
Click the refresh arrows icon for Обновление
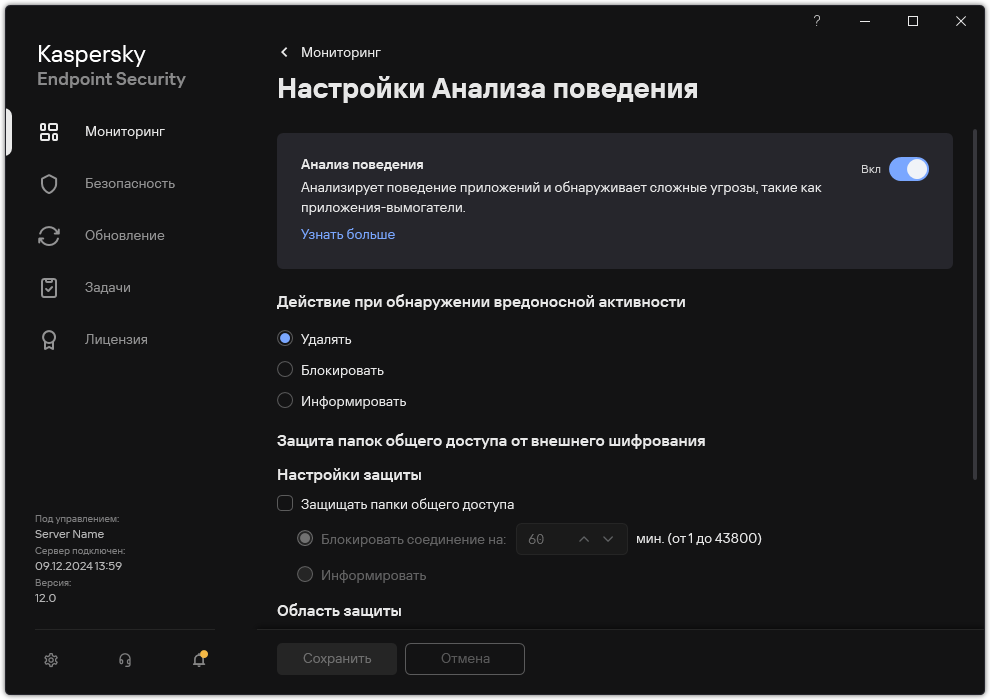point(49,236)
